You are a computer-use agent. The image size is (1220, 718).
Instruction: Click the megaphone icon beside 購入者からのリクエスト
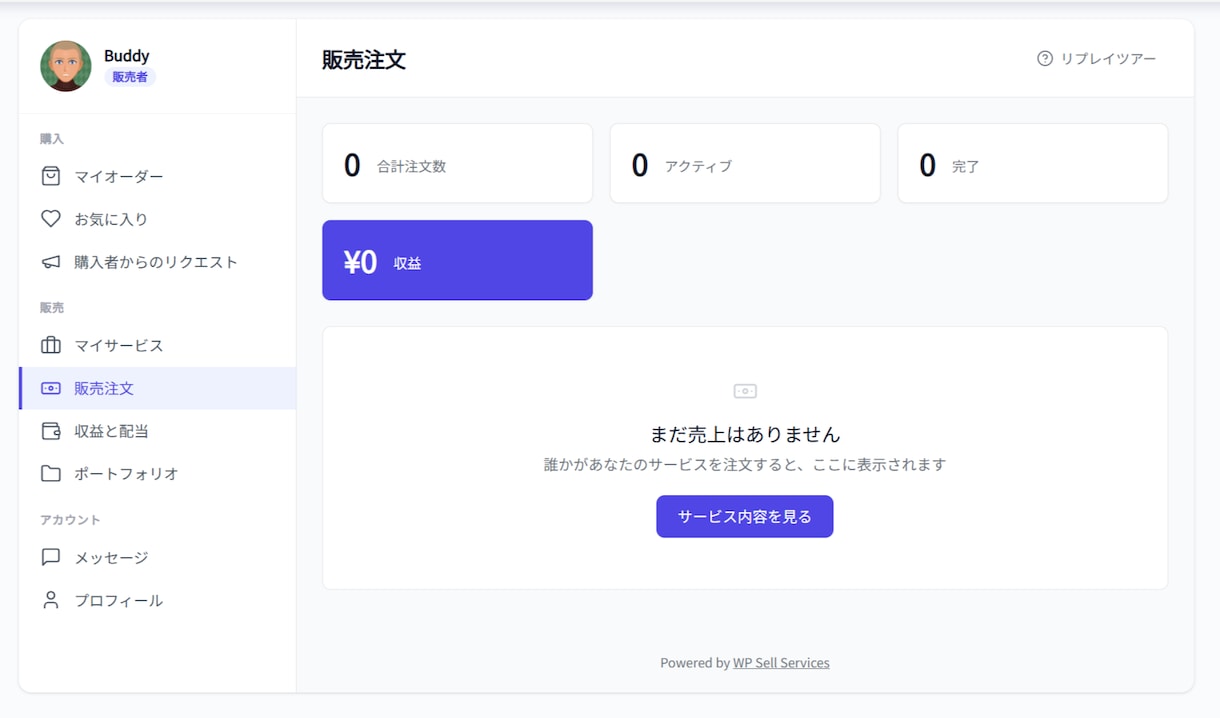[50, 262]
